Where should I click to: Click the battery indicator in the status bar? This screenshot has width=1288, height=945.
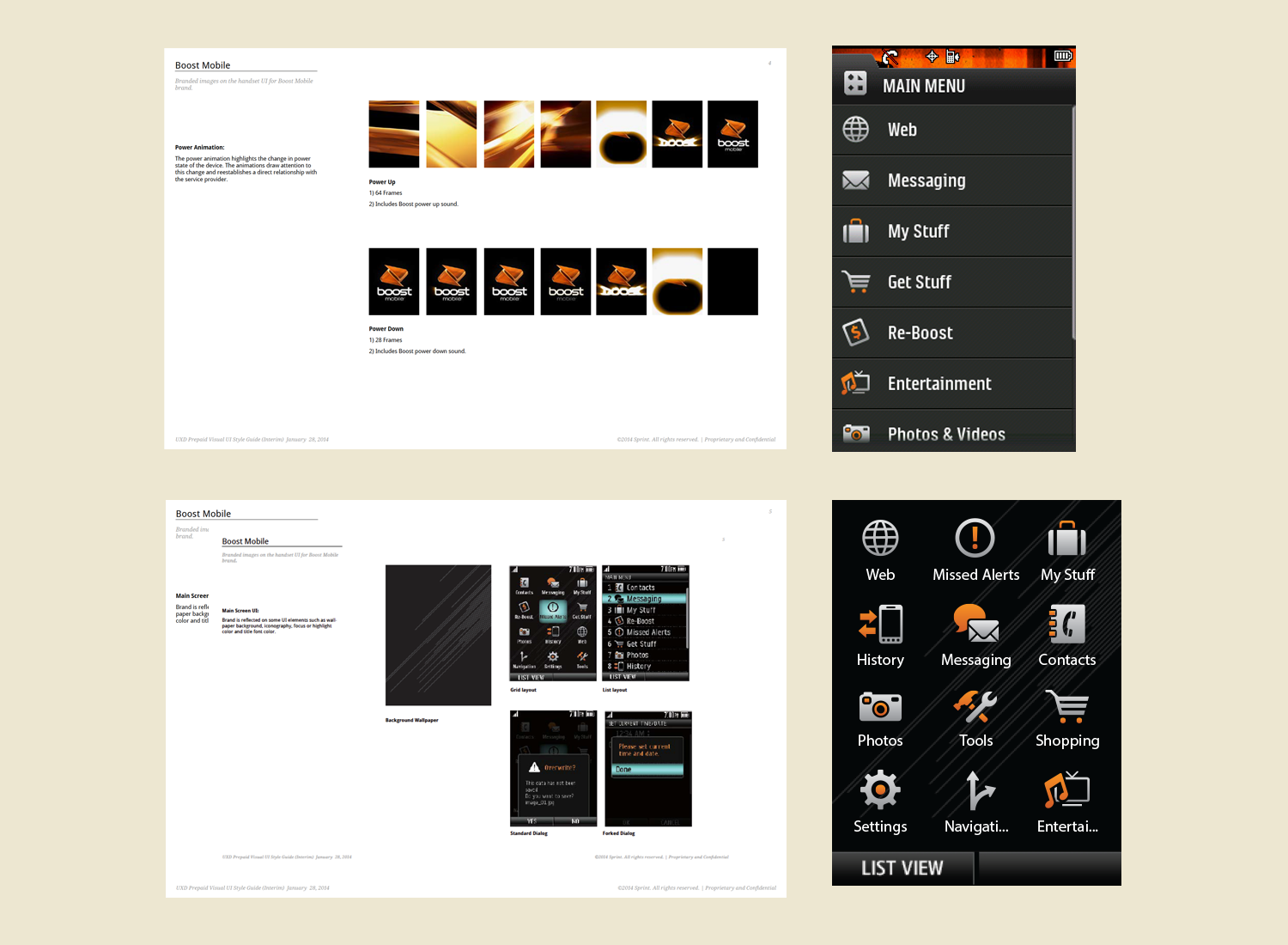(1063, 57)
